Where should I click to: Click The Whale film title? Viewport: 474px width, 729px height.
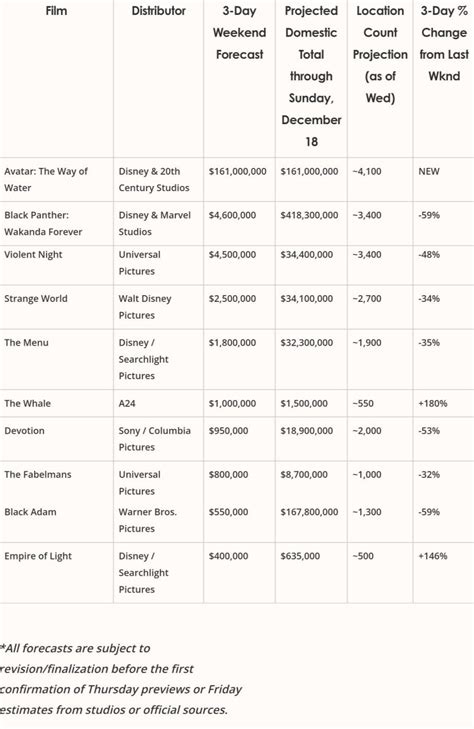click(x=27, y=403)
